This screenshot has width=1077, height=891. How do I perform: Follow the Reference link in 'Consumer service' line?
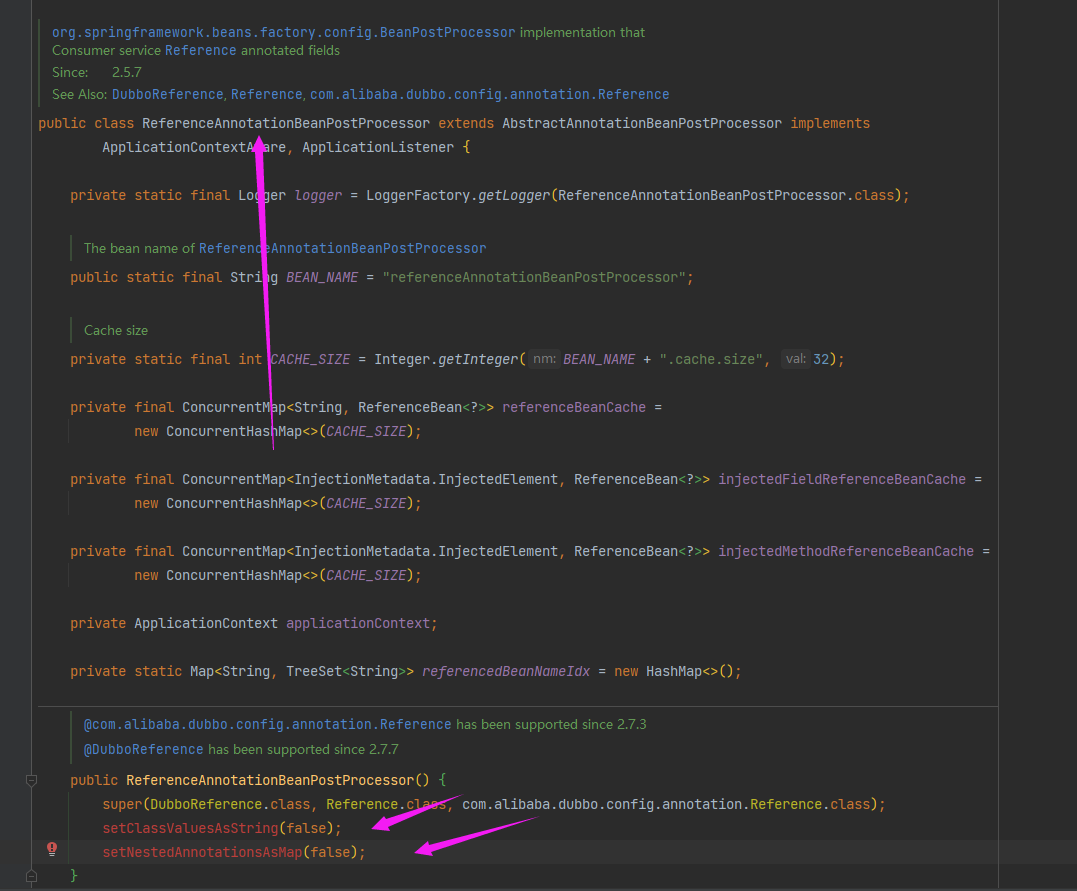pos(200,50)
